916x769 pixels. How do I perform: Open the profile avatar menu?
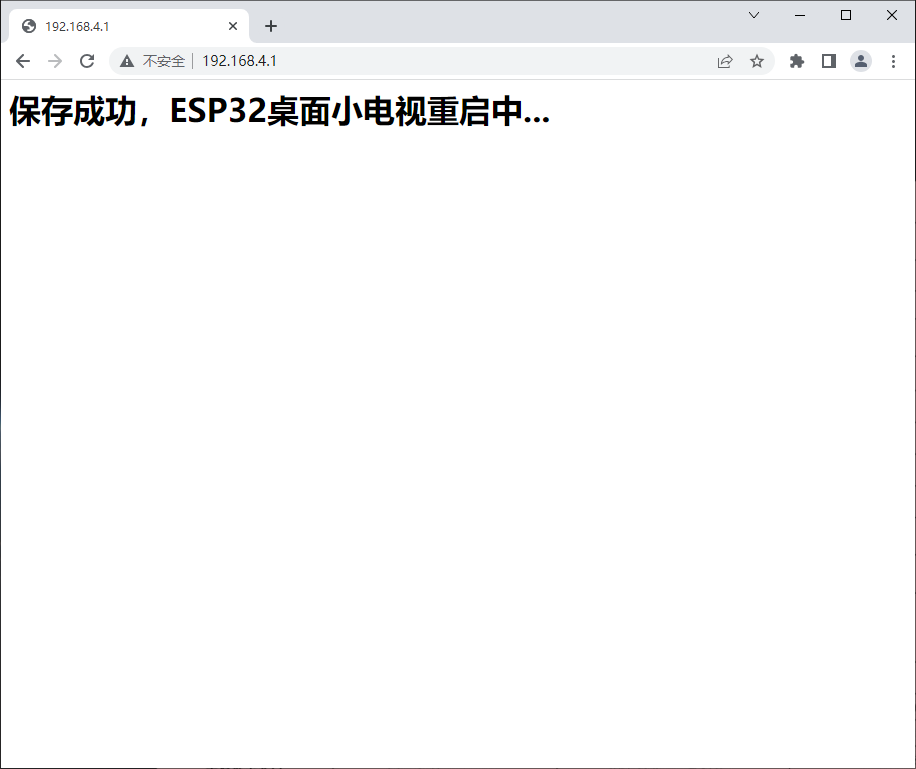click(861, 61)
